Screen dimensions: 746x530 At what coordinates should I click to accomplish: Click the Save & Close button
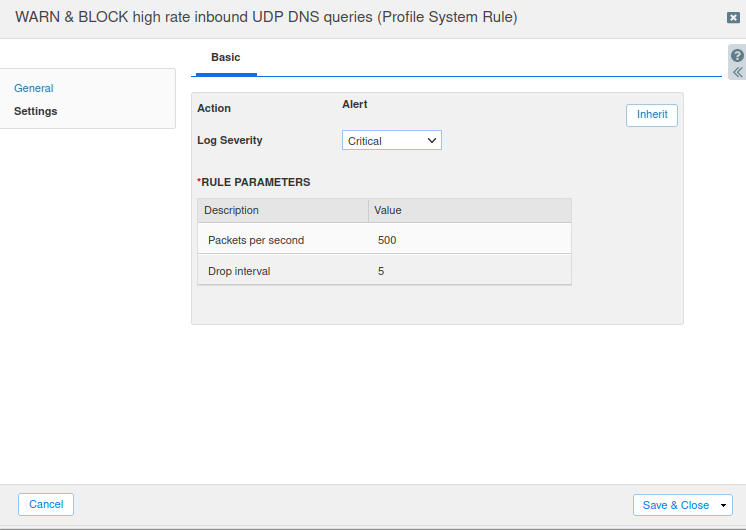click(675, 505)
